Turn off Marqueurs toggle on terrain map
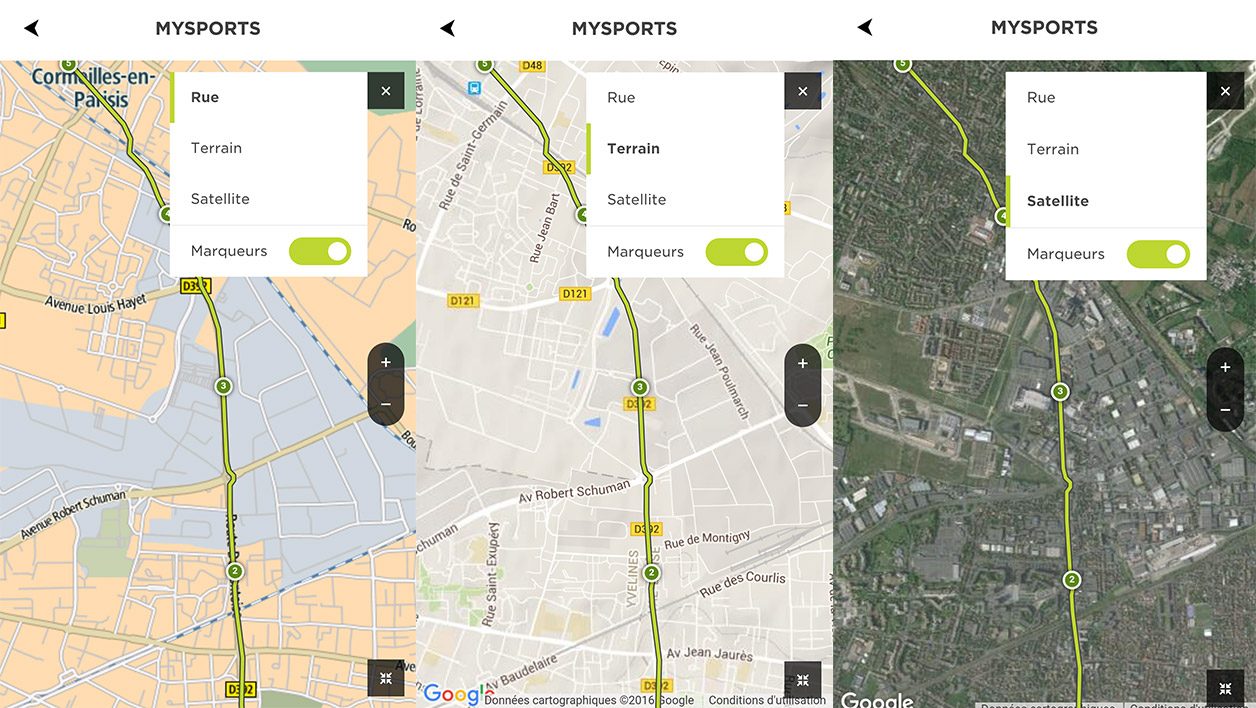This screenshot has height=708, width=1256. 737,252
